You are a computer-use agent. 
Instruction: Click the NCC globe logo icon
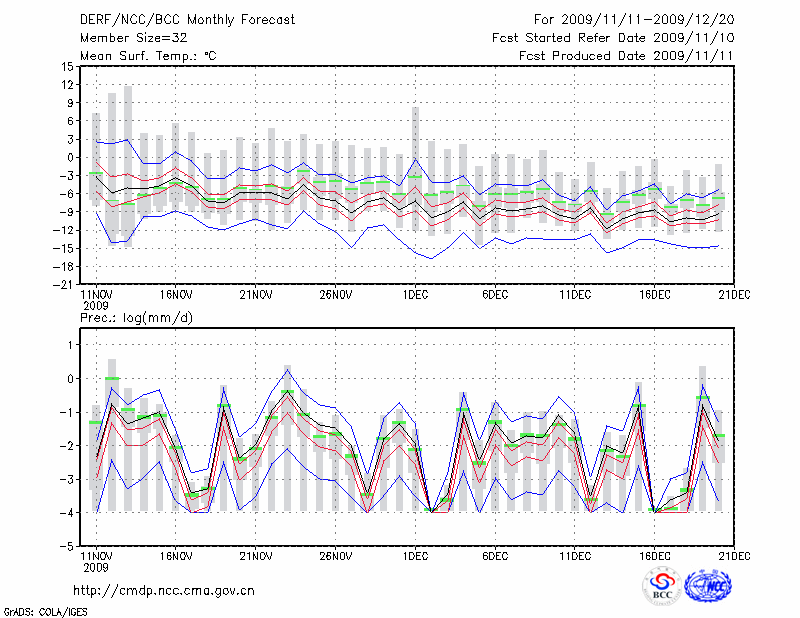(x=707, y=587)
